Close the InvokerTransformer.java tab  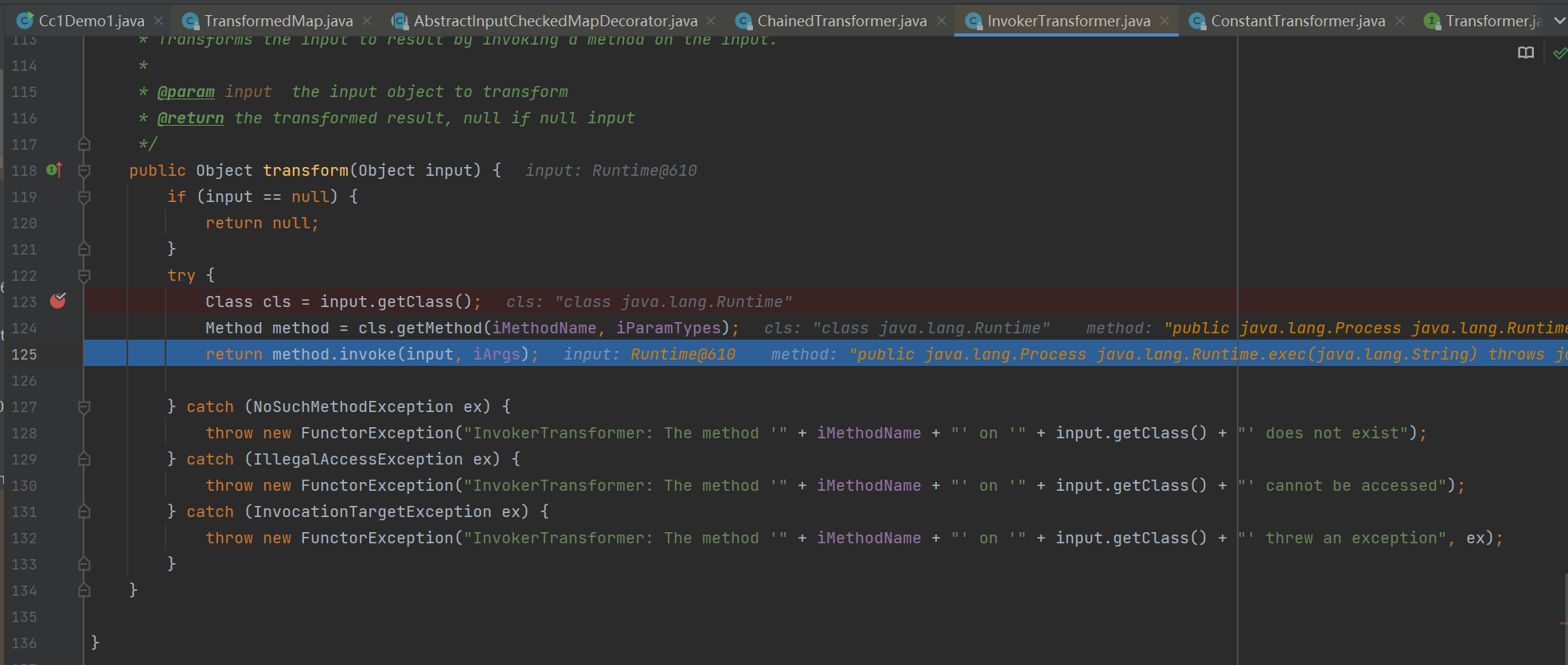point(1164,21)
